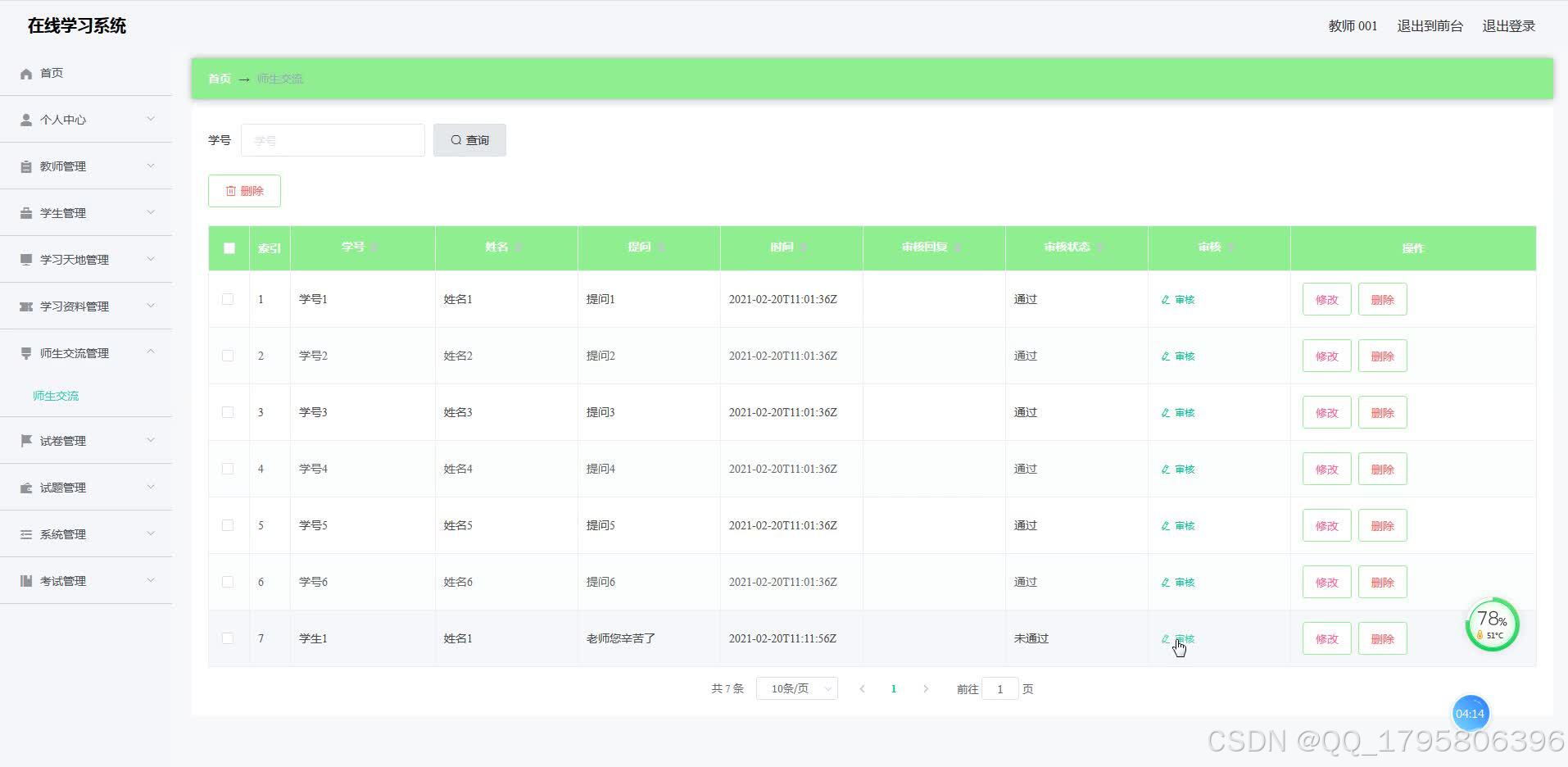Click the 教师 001 user label
The image size is (1568, 767).
point(1353,26)
